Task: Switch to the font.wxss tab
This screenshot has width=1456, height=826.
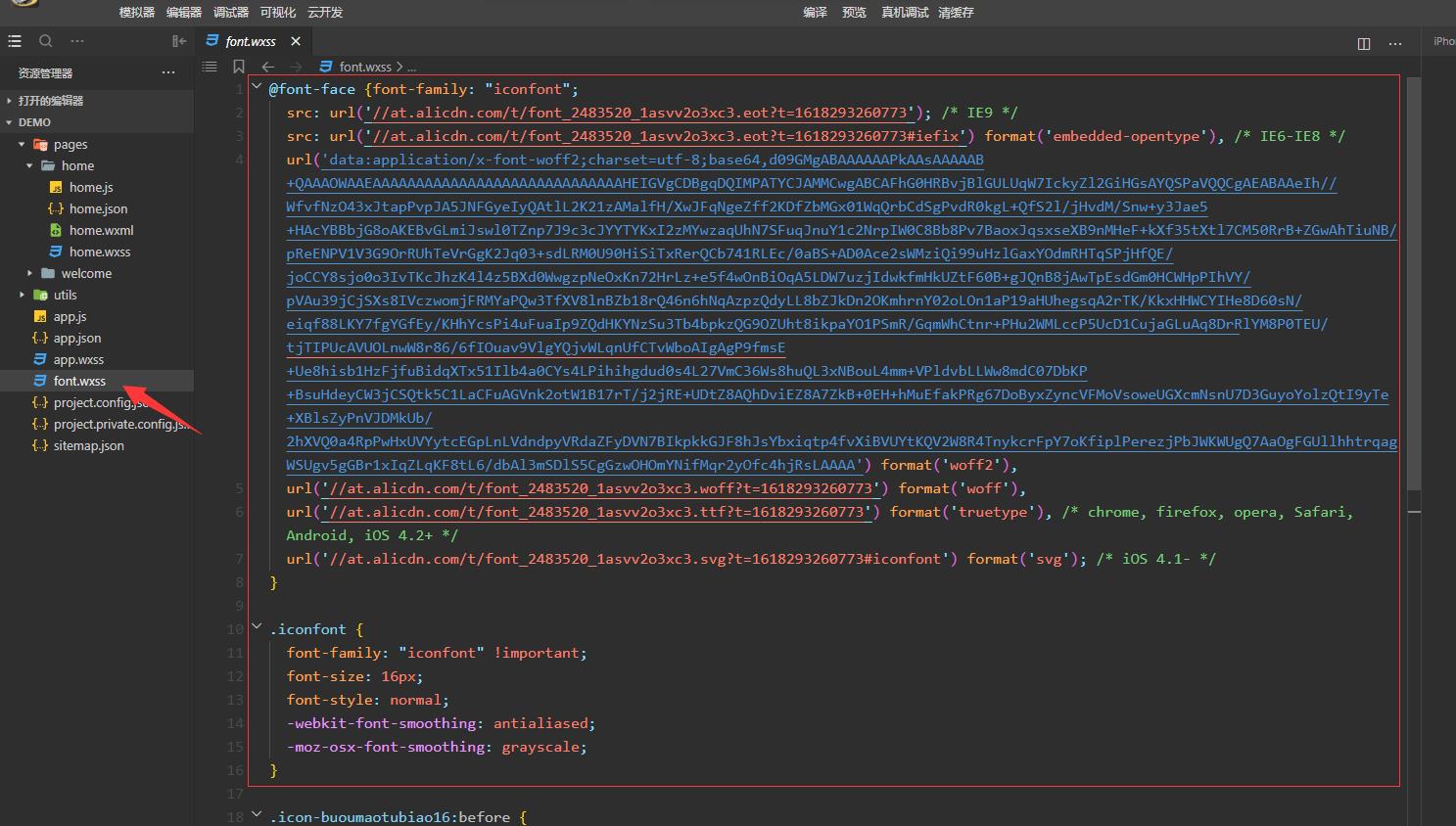Action: pos(251,41)
